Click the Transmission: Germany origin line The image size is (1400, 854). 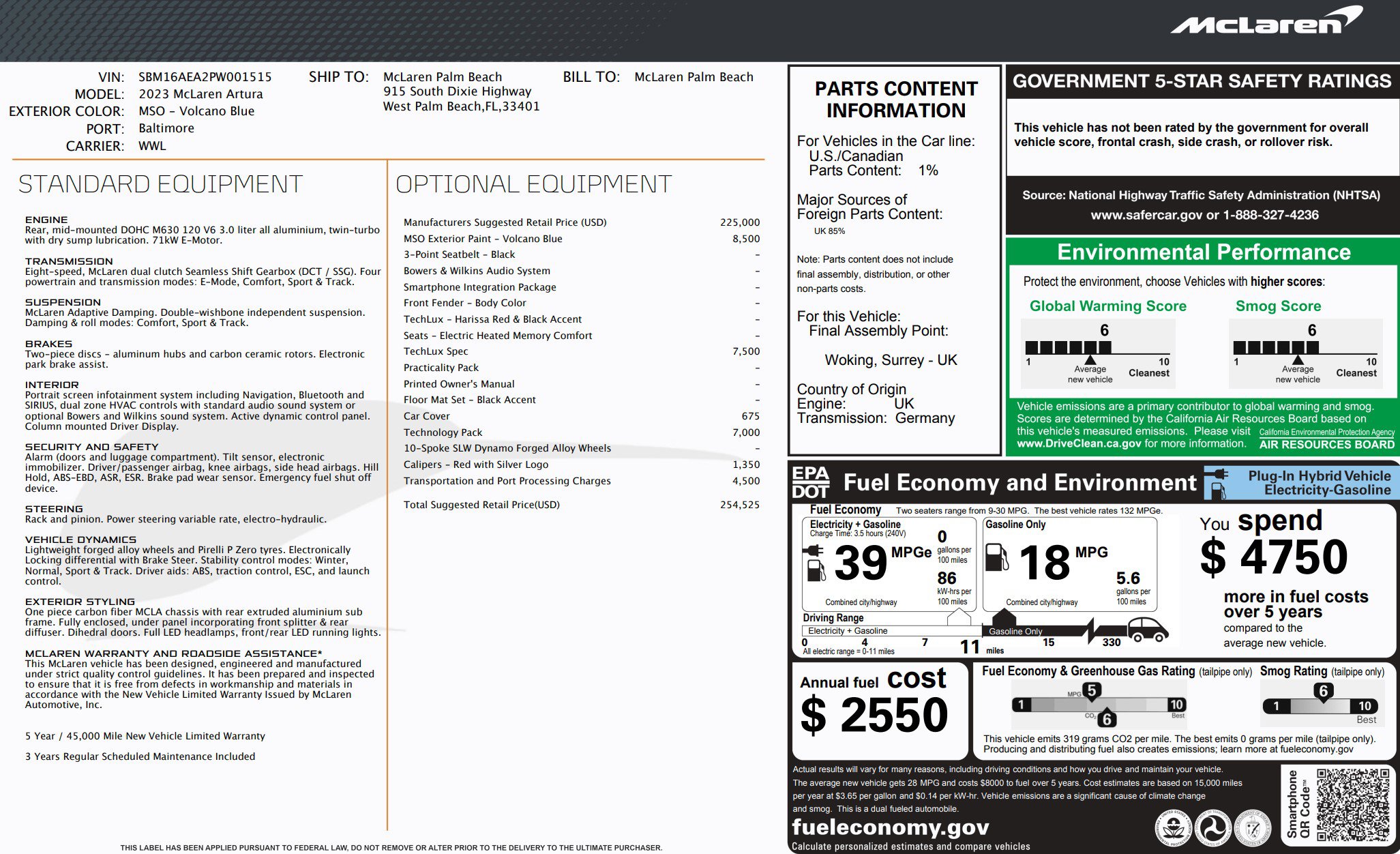[876, 418]
